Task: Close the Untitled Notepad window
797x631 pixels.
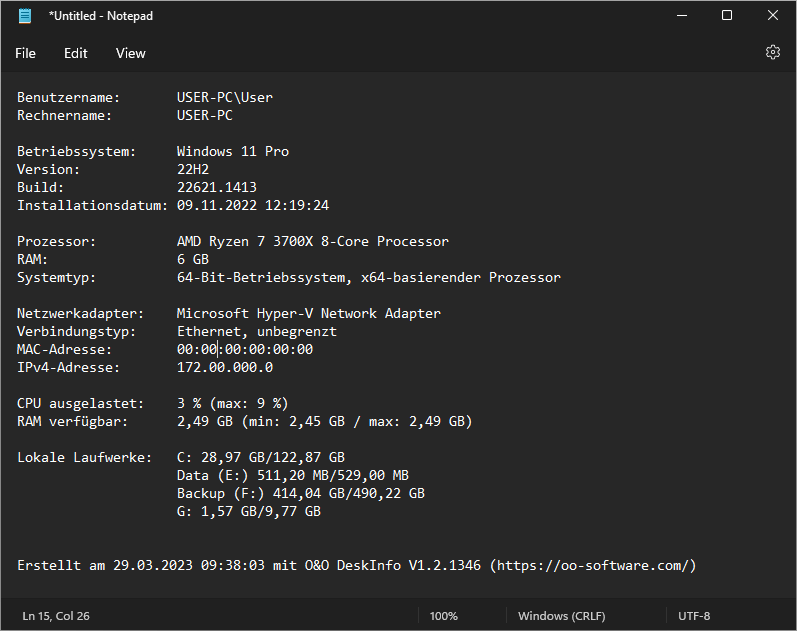Action: (x=773, y=16)
